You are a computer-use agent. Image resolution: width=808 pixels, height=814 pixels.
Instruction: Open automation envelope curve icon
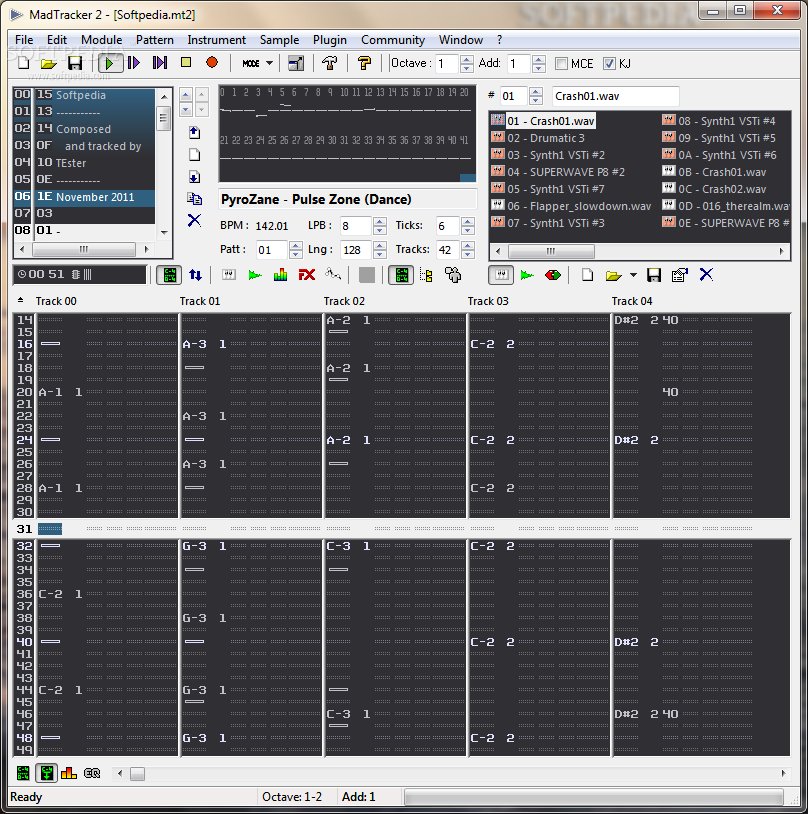pos(333,274)
